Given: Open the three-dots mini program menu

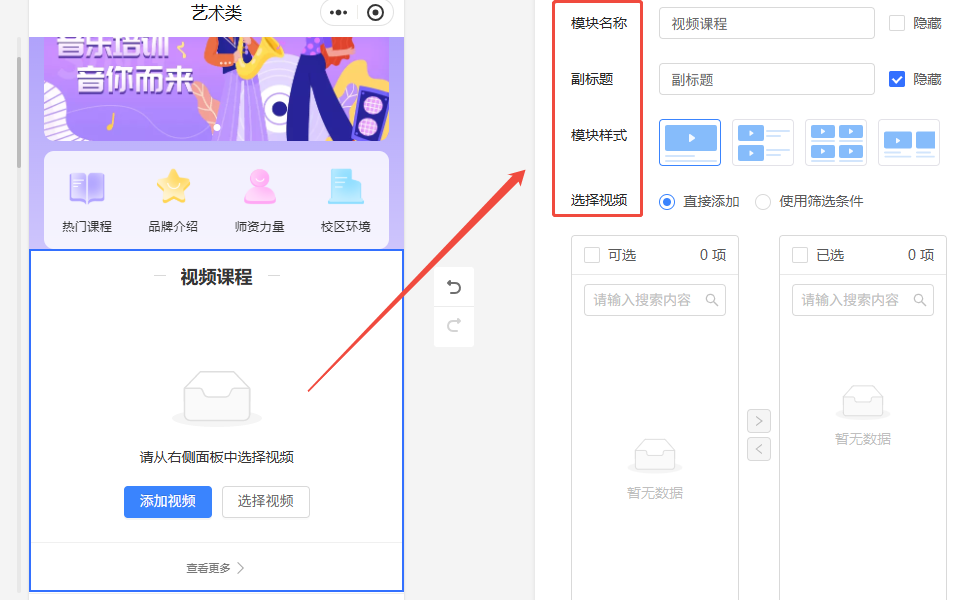Looking at the screenshot, I should (338, 12).
